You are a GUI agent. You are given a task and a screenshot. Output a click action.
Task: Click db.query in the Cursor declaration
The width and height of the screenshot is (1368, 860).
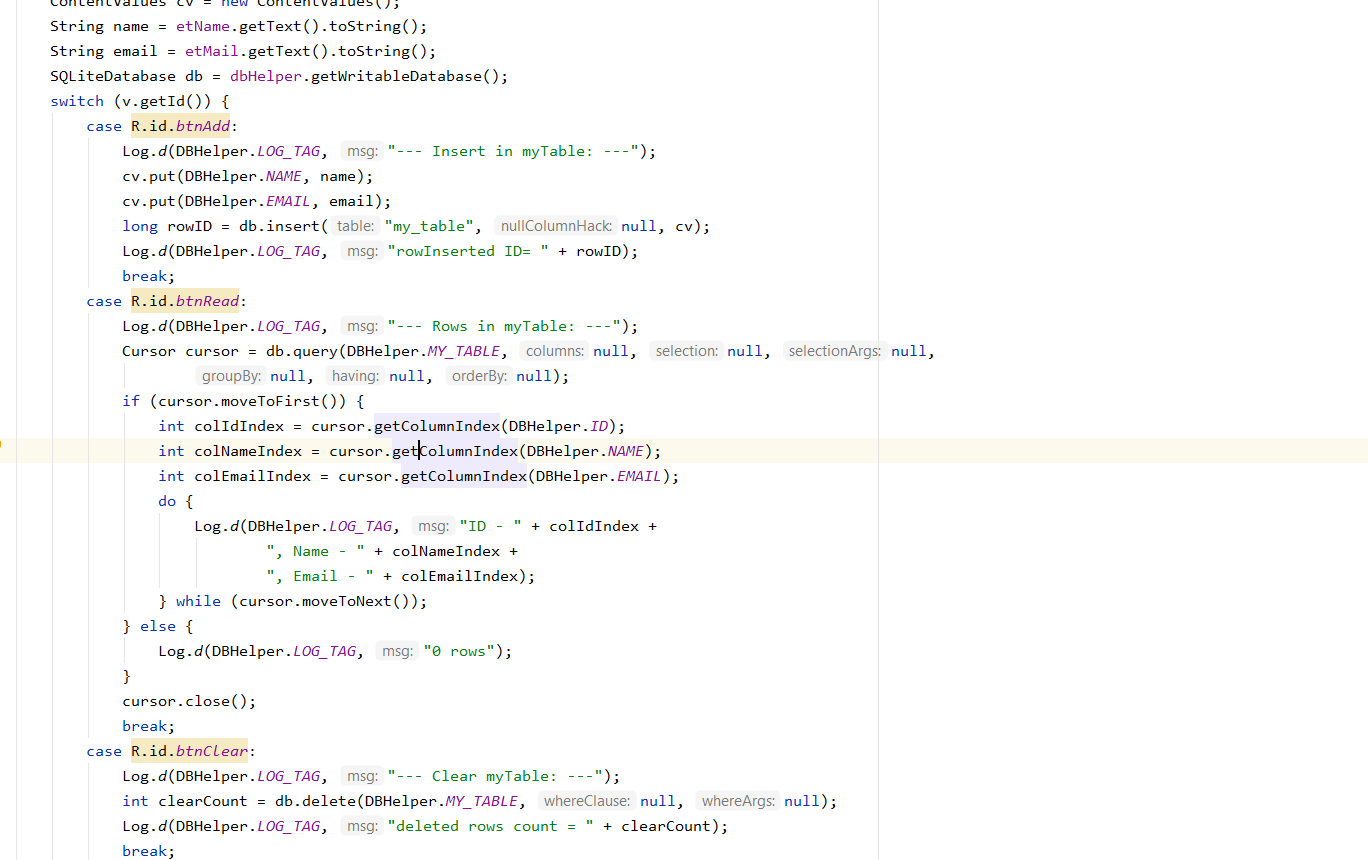pyautogui.click(x=301, y=351)
